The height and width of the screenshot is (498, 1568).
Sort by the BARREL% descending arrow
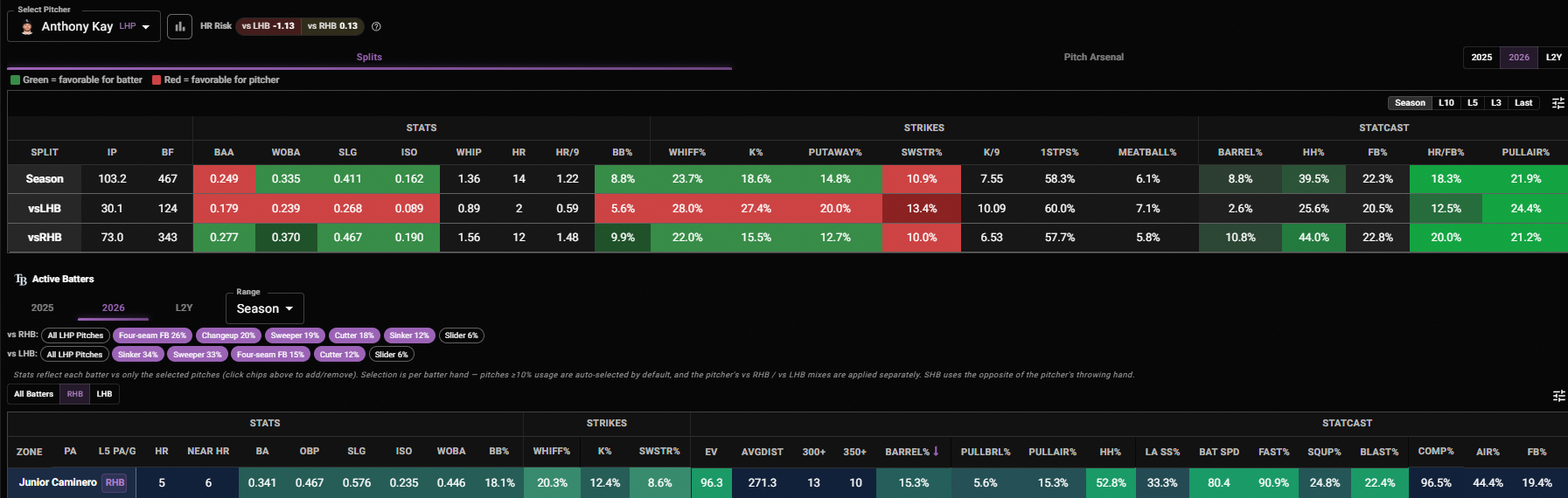pyautogui.click(x=936, y=452)
